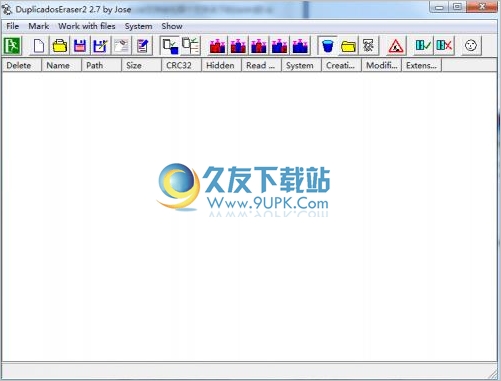Click the pink floppy disk save icon

click(x=80, y=46)
